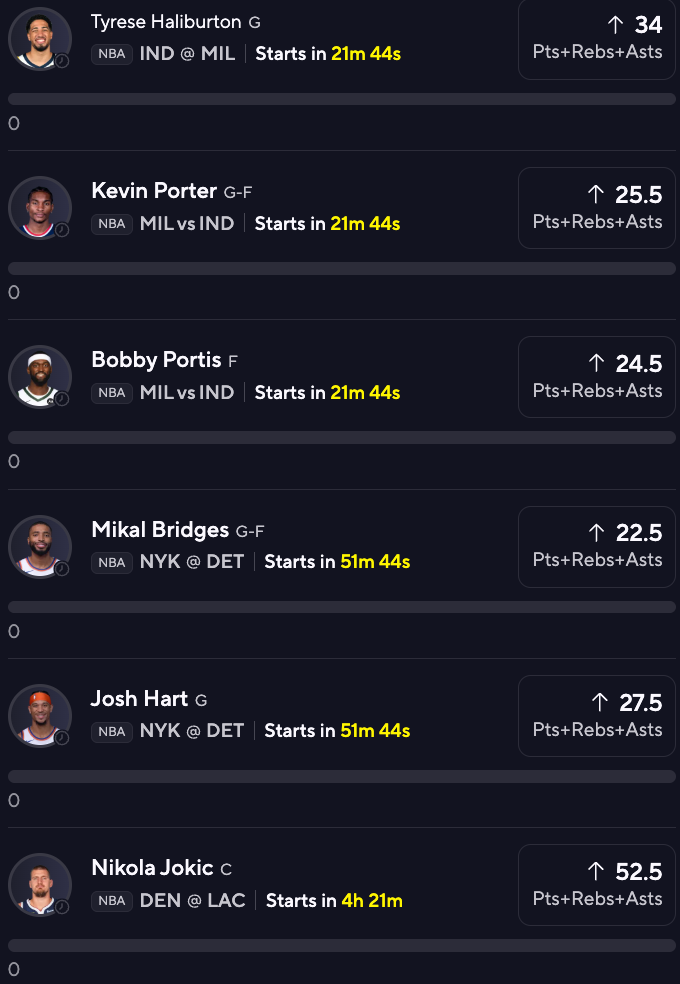
Task: Select Nikola Jokic 52.5 pick box
Action: (597, 885)
